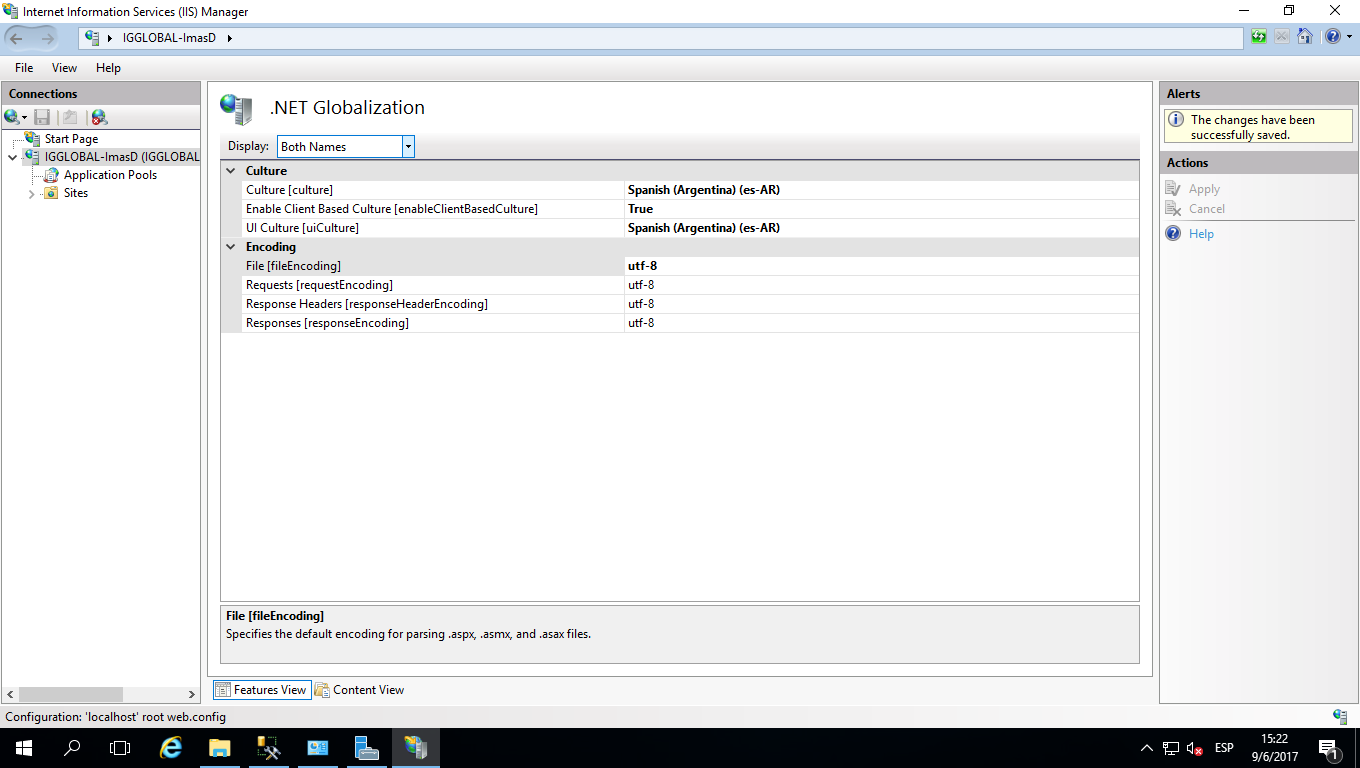Click the Connections horizontal scrollbar thumb
This screenshot has width=1360, height=768.
coord(70,694)
